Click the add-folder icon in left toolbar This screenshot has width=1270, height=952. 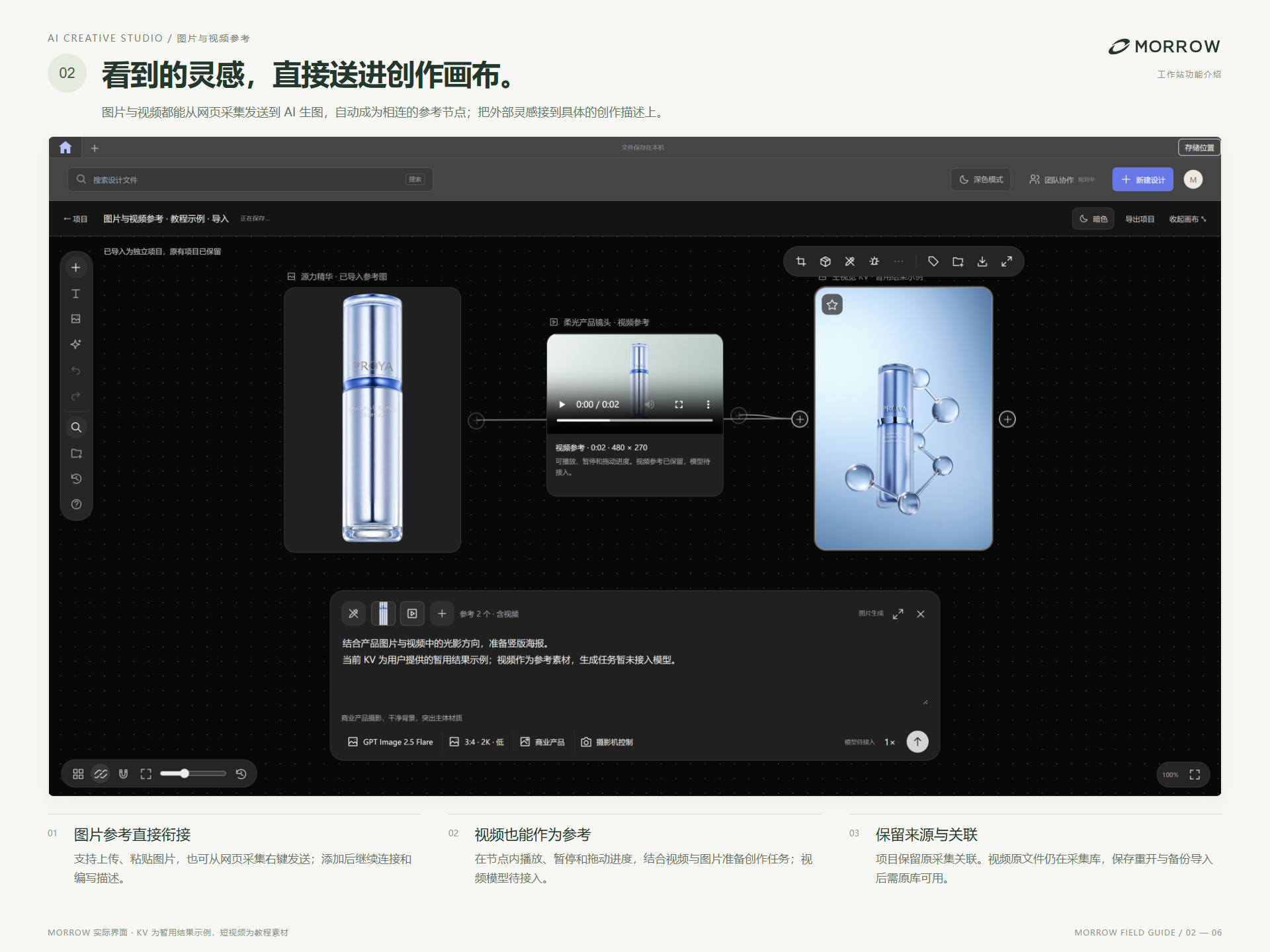76,454
